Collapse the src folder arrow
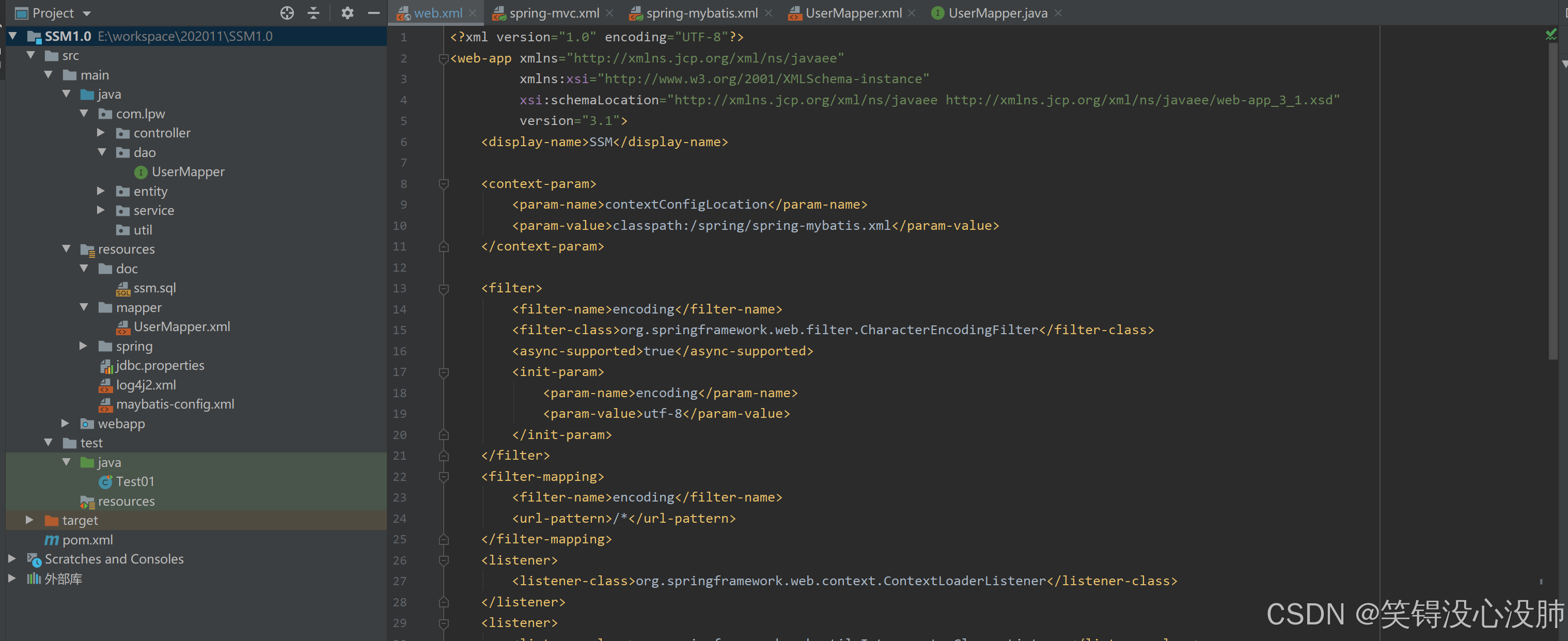The width and height of the screenshot is (1568, 641). tap(30, 55)
